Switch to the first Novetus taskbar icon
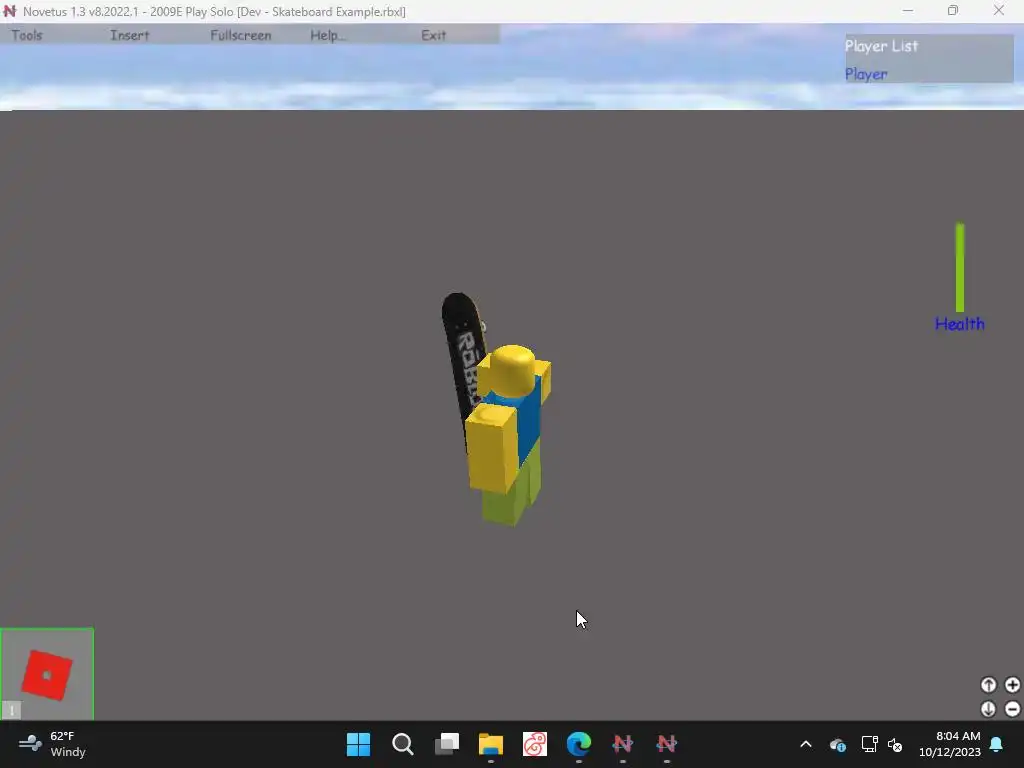1024x768 pixels. [x=622, y=744]
